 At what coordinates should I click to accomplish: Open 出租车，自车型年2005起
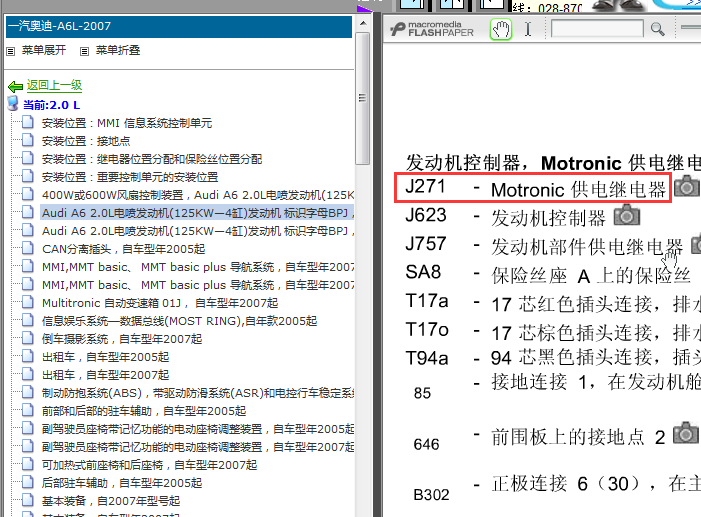pyautogui.click(x=106, y=357)
